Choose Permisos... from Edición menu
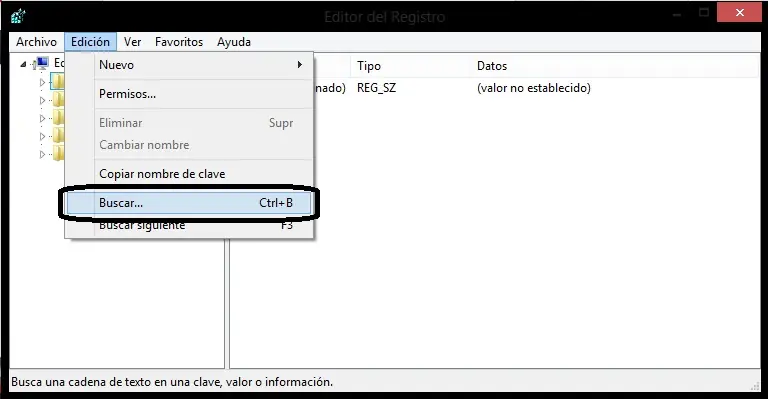Image resolution: width=768 pixels, height=399 pixels. point(189,94)
